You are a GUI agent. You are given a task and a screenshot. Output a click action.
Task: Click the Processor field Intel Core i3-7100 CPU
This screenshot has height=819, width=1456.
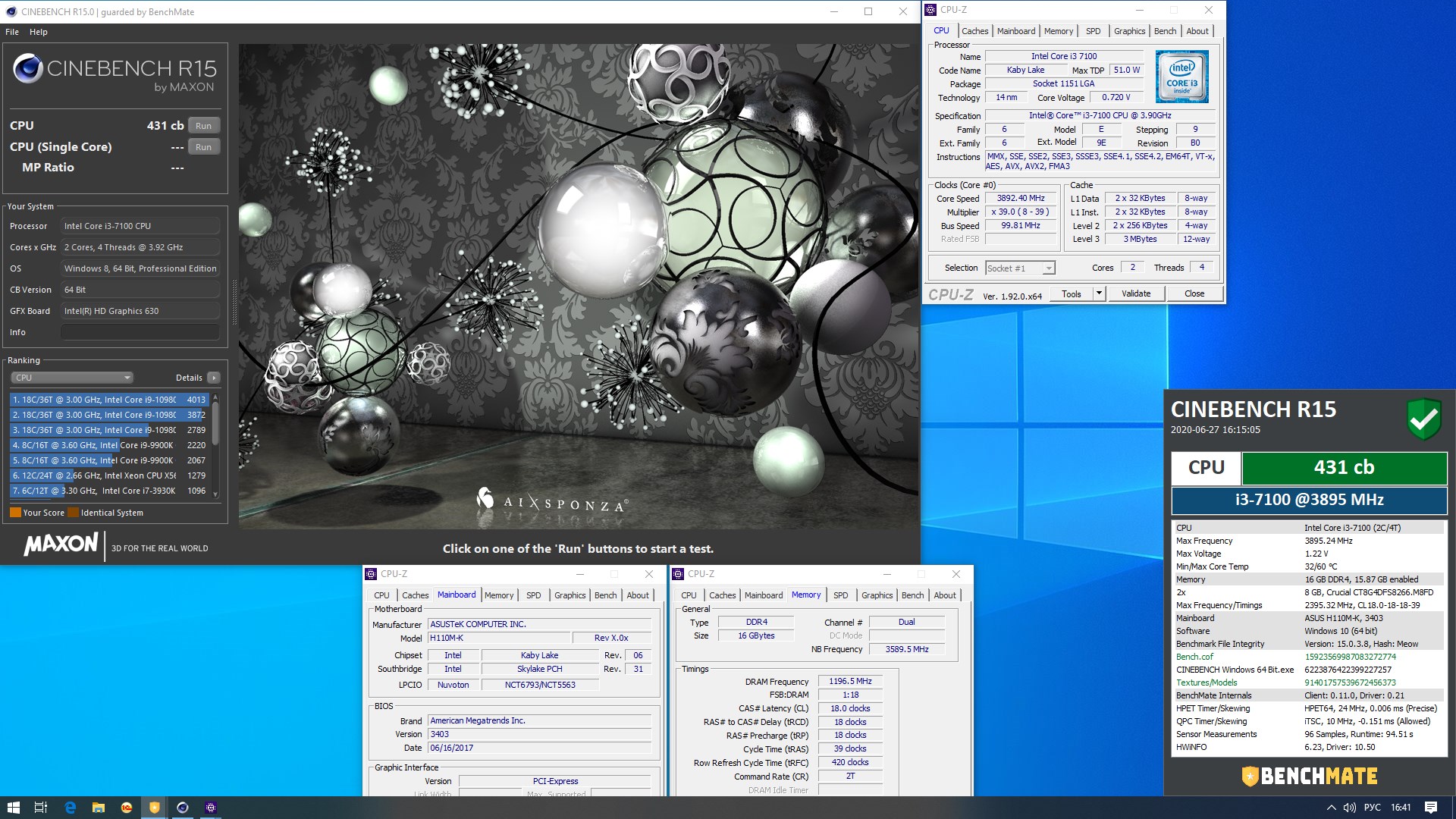[140, 226]
